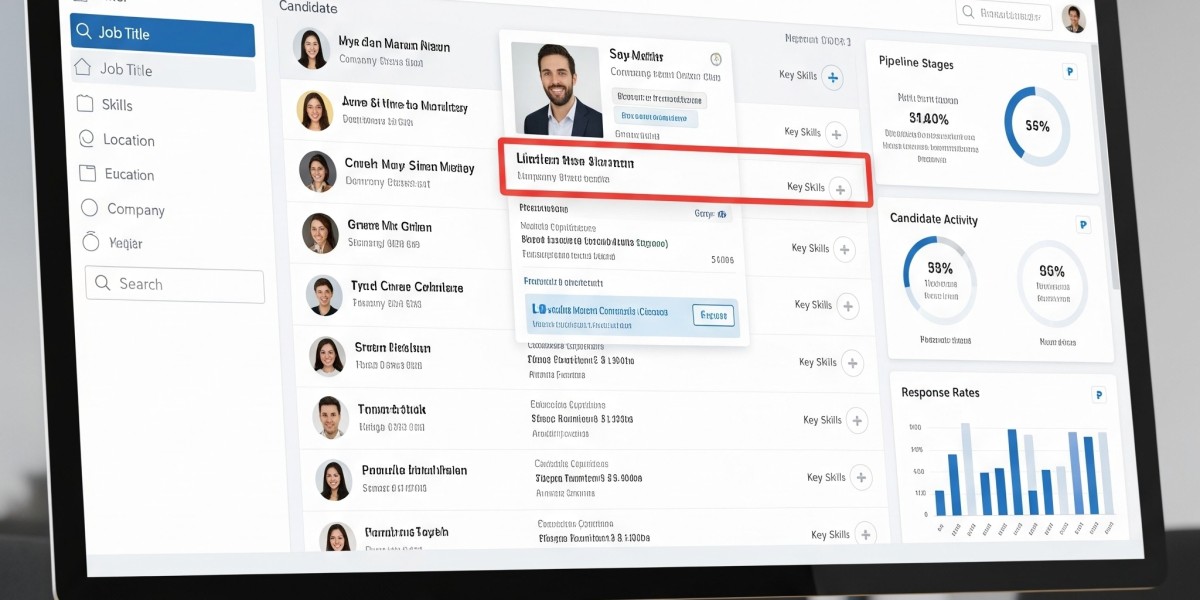Open Mya dan Maram Nisun candidate avatar
The image size is (1200, 600).
[311, 49]
